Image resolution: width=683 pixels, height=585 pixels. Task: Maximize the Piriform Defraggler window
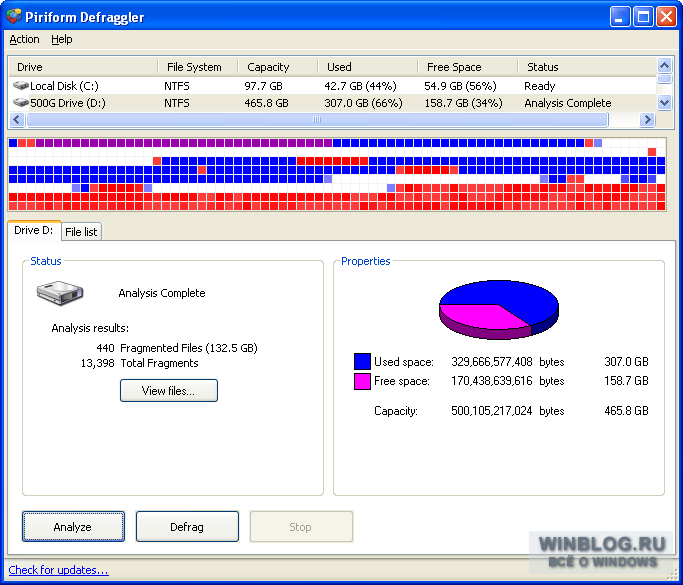tap(643, 17)
